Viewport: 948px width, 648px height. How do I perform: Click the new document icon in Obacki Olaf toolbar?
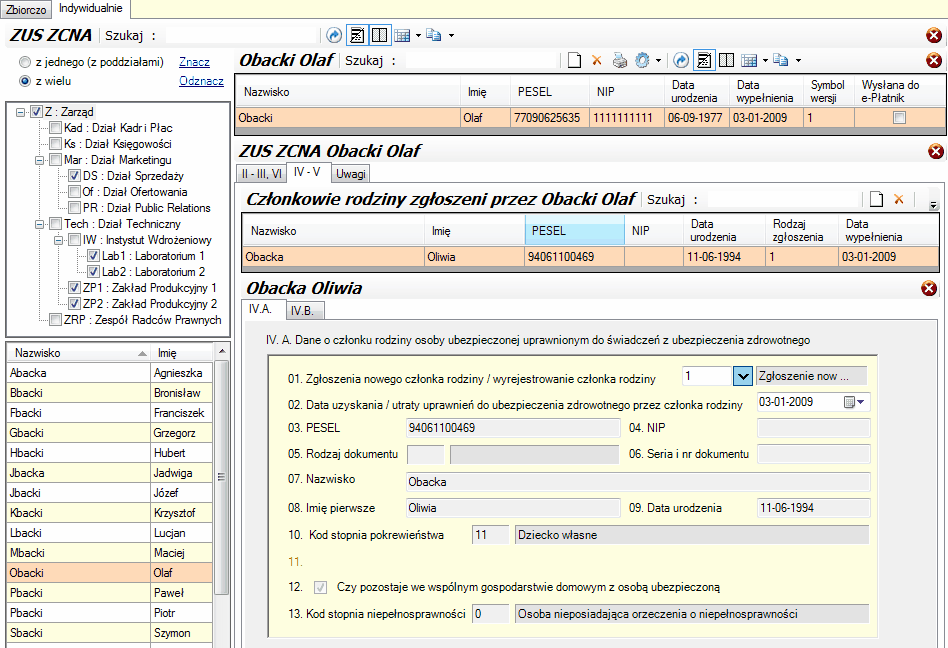575,61
